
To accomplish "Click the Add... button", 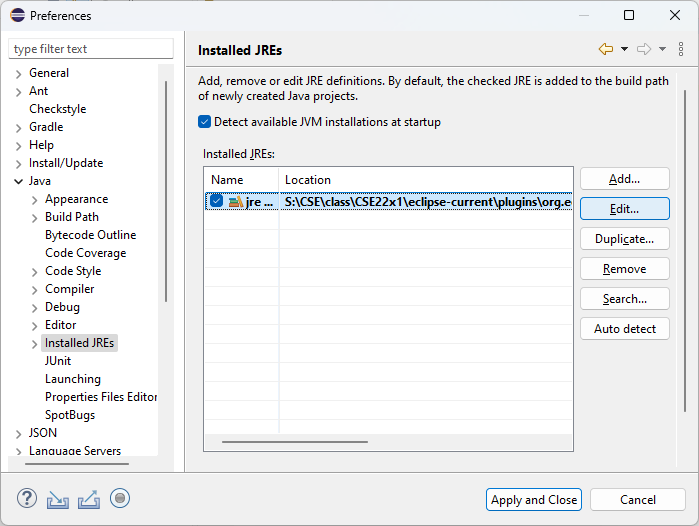I will pyautogui.click(x=624, y=179).
